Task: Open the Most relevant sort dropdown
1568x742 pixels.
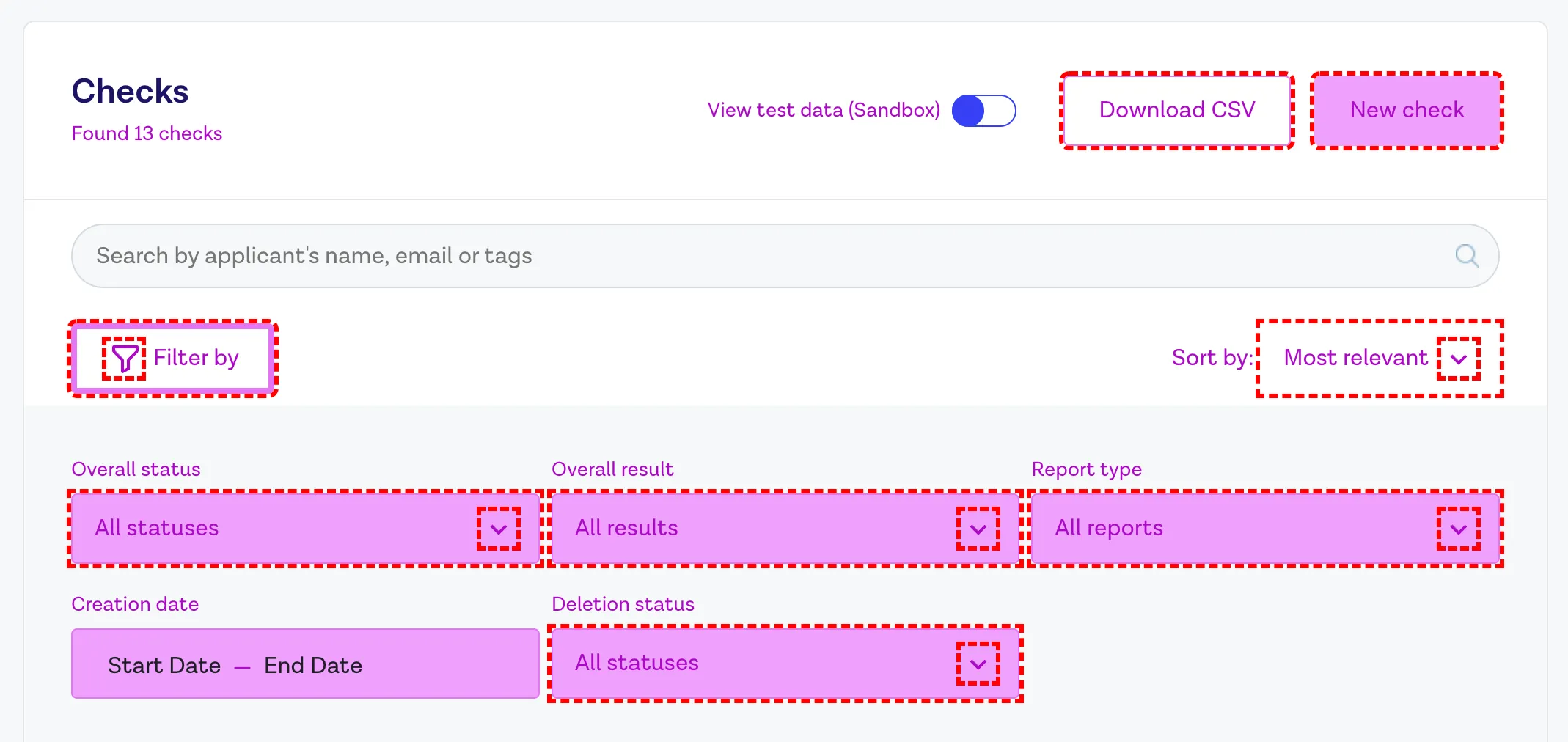Action: pyautogui.click(x=1380, y=359)
